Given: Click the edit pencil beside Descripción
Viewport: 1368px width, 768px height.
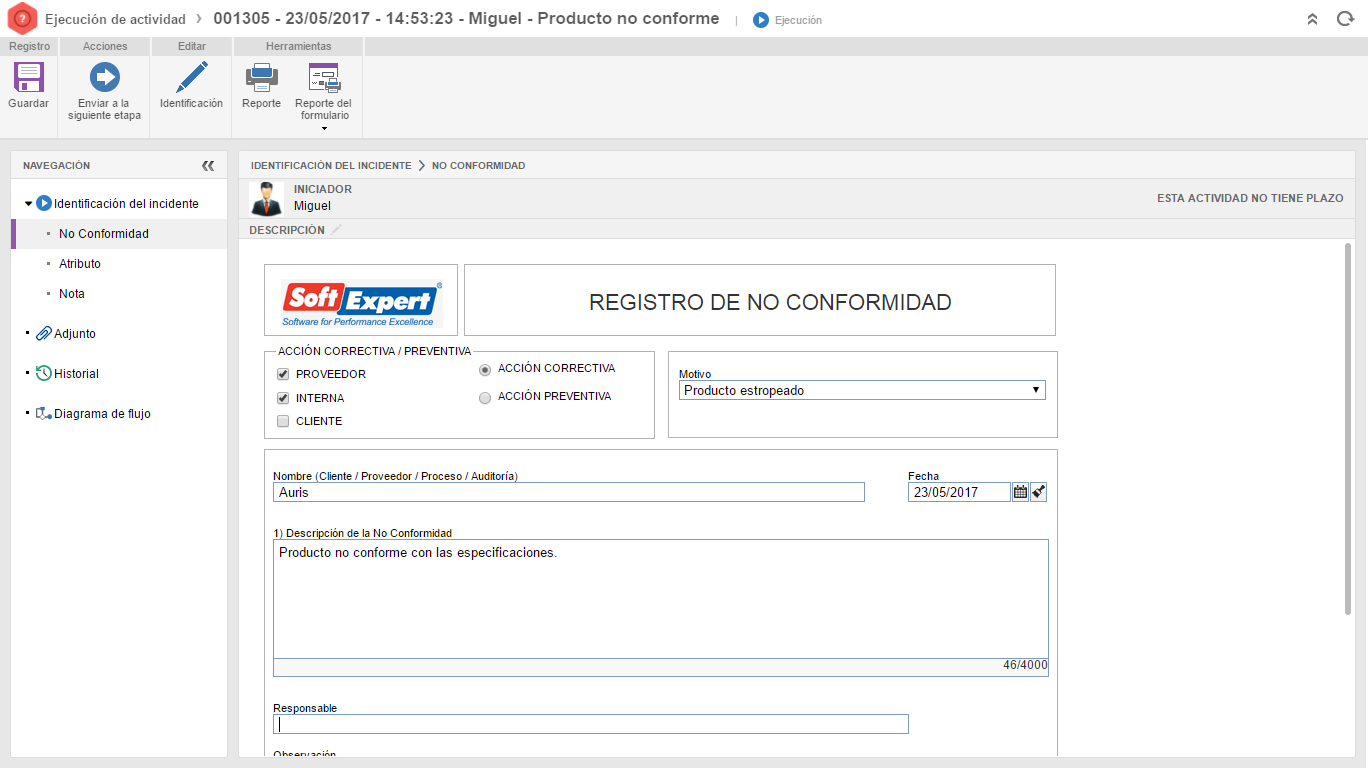Looking at the screenshot, I should [337, 230].
